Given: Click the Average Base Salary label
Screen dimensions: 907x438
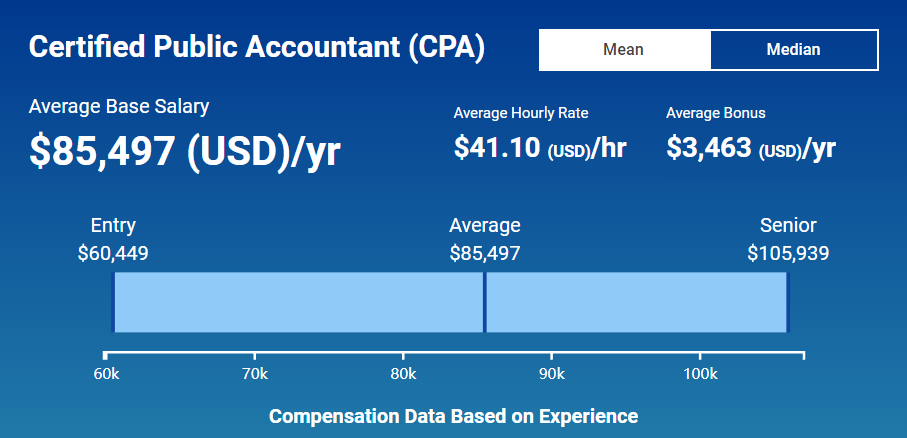Looking at the screenshot, I should 119,106.
